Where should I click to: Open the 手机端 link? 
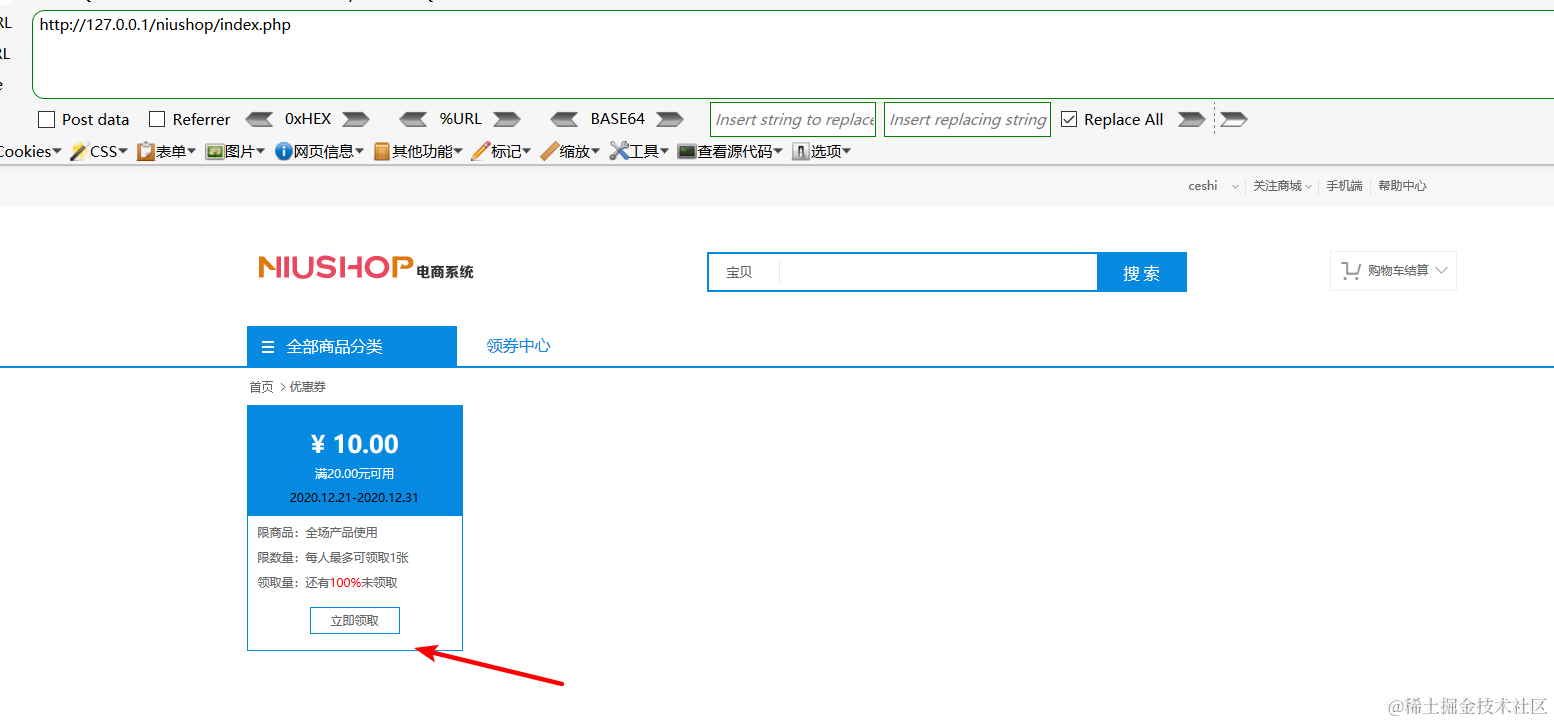(1344, 186)
